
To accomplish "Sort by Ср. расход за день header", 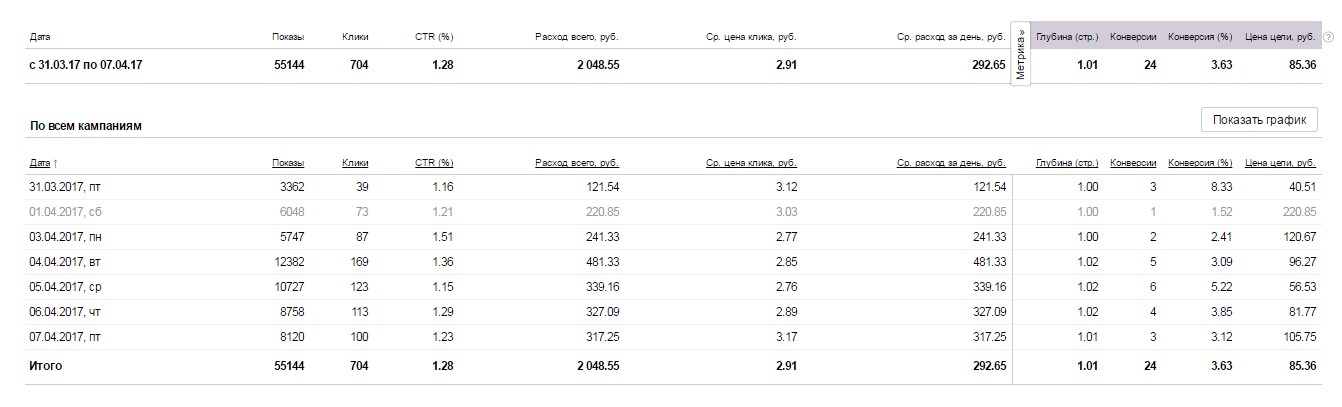I will point(951,162).
